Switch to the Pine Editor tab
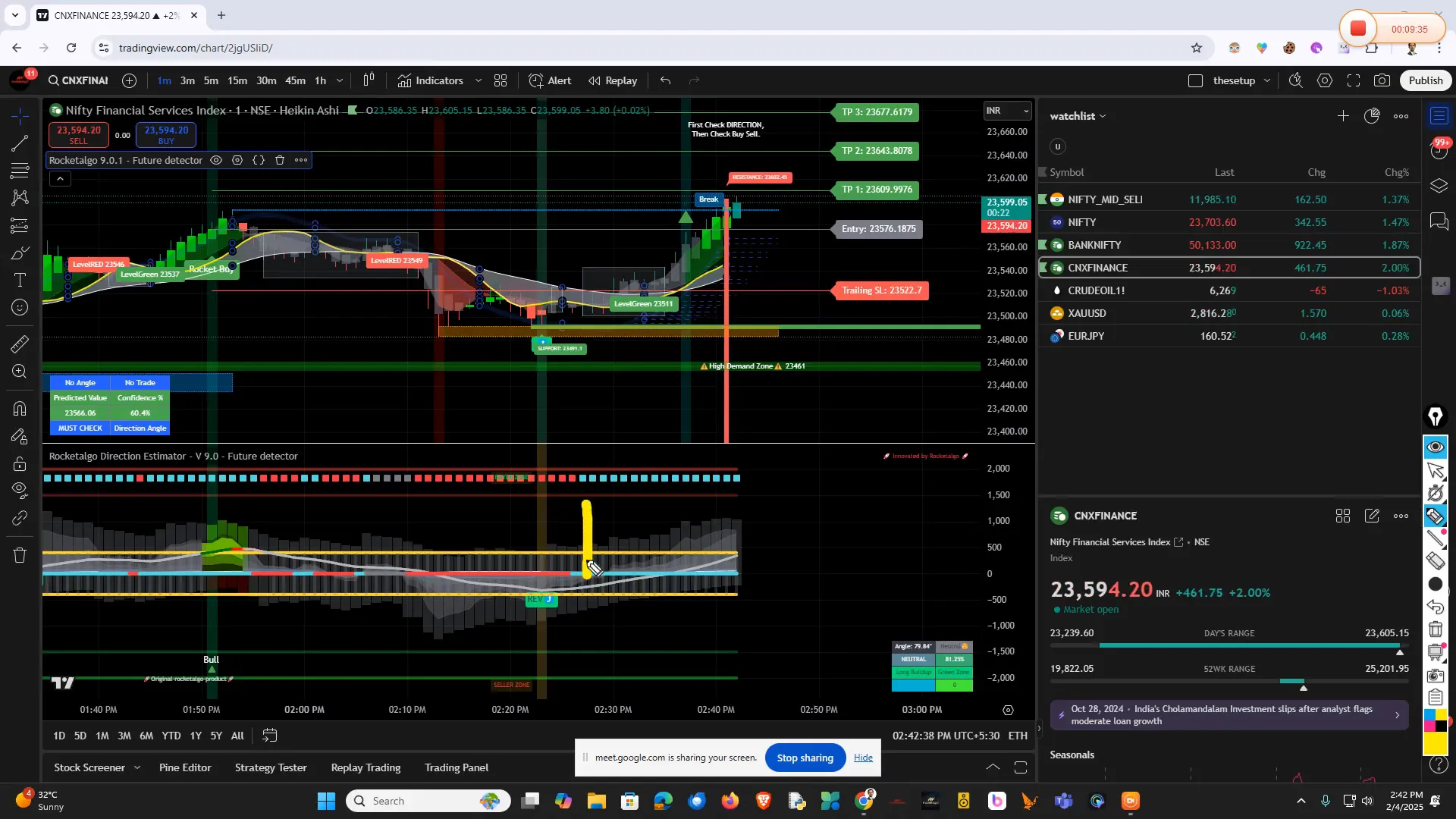Image resolution: width=1456 pixels, height=819 pixels. click(184, 767)
